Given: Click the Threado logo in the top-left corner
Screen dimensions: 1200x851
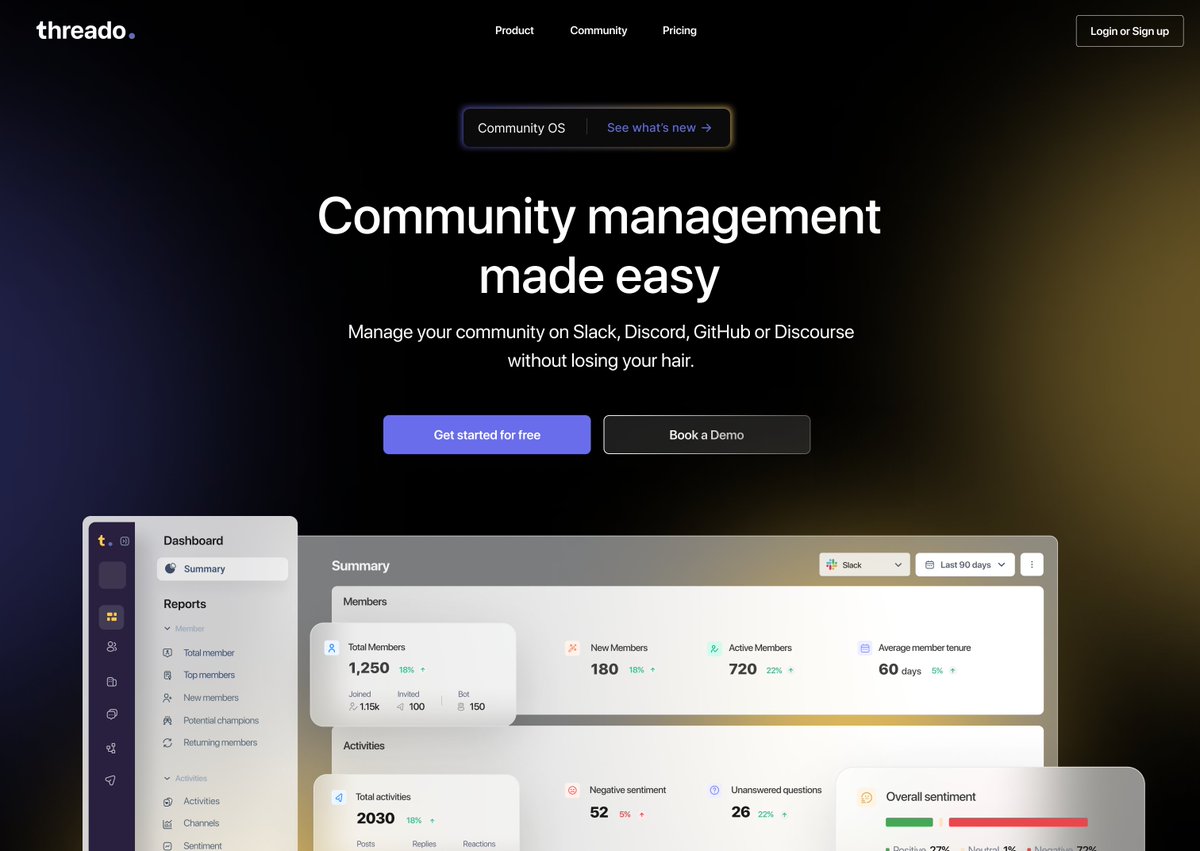Looking at the screenshot, I should pos(85,29).
